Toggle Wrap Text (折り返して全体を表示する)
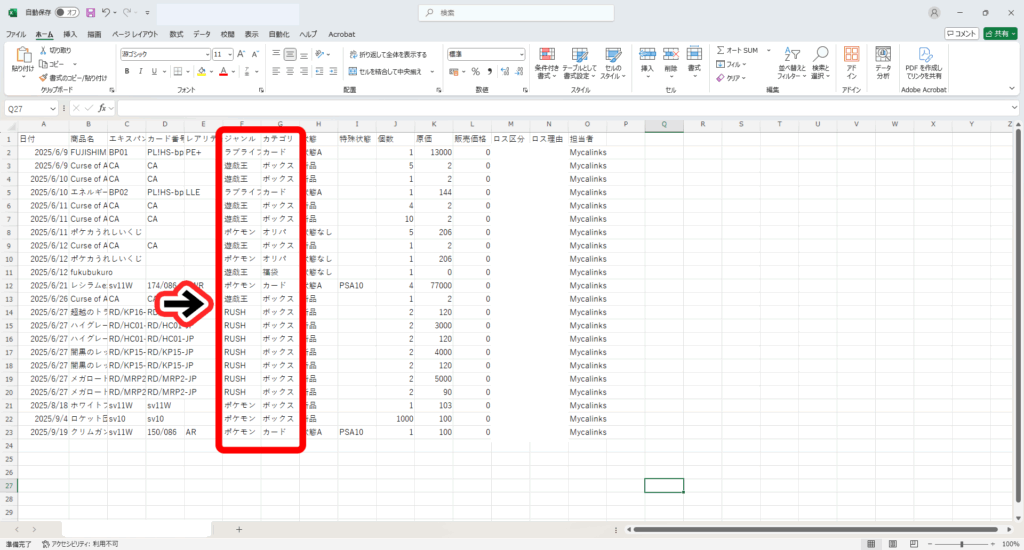Image resolution: width=1024 pixels, height=550 pixels. pos(387,54)
